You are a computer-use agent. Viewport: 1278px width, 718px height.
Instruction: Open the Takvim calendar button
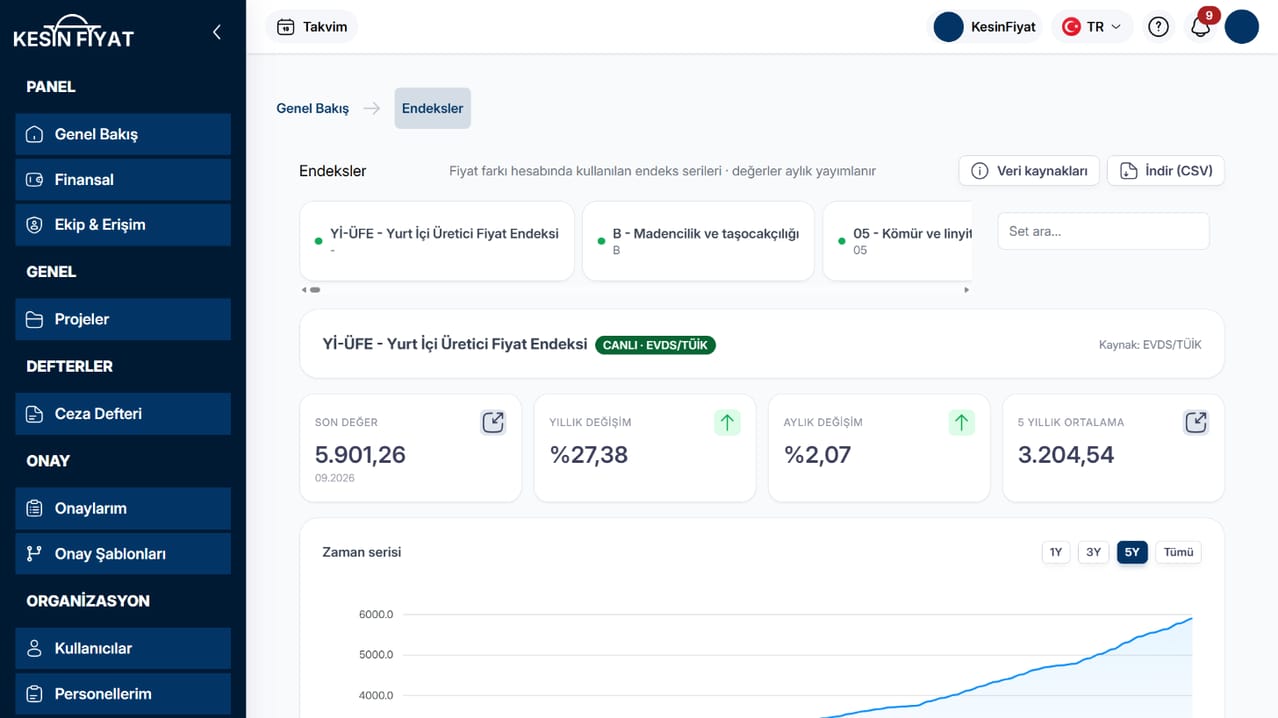point(312,27)
